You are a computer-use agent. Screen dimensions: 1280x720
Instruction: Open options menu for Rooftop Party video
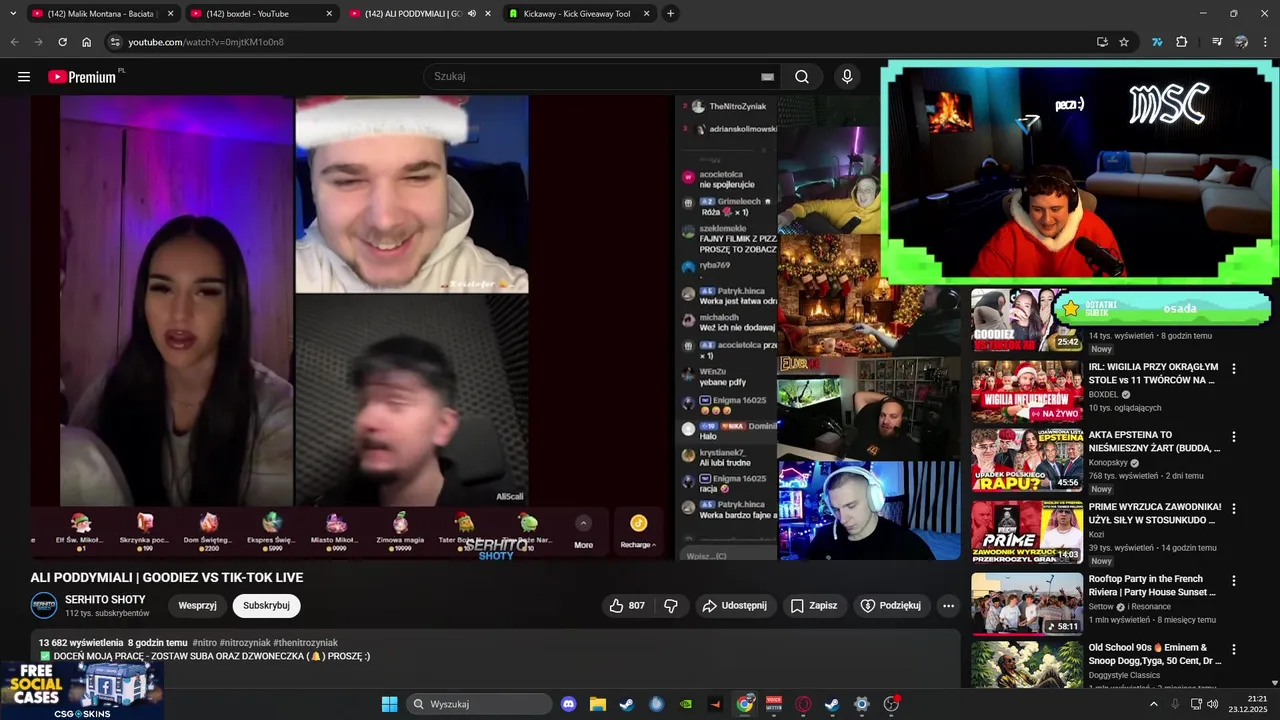point(1233,581)
